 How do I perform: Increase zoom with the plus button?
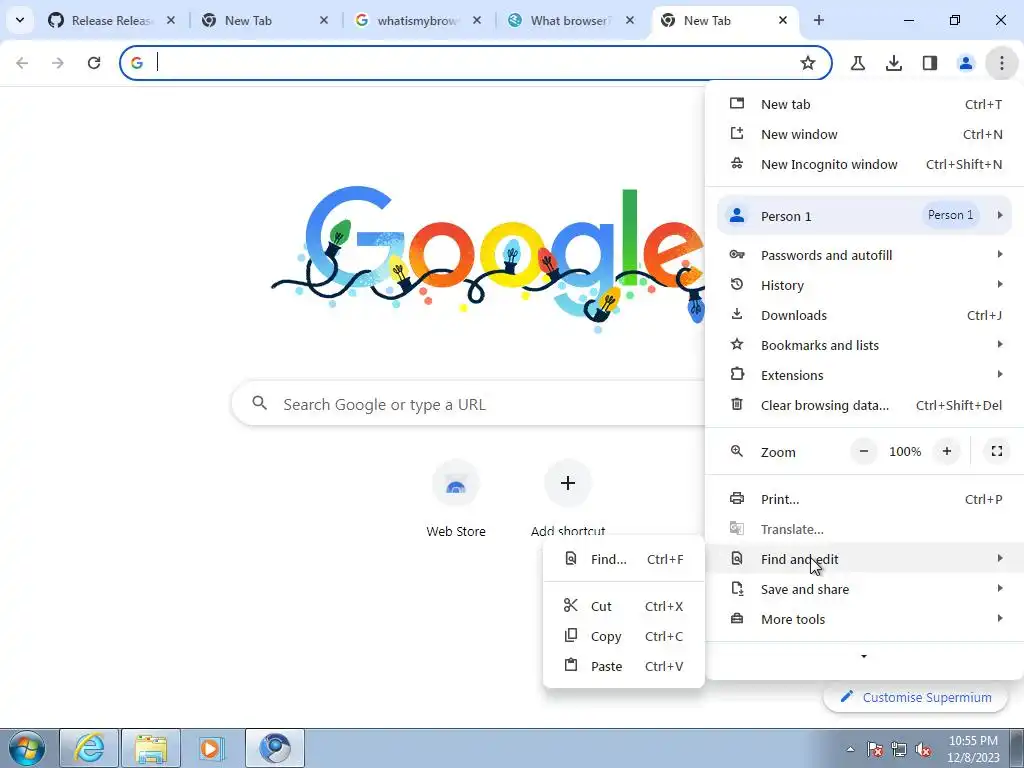pyautogui.click(x=946, y=451)
